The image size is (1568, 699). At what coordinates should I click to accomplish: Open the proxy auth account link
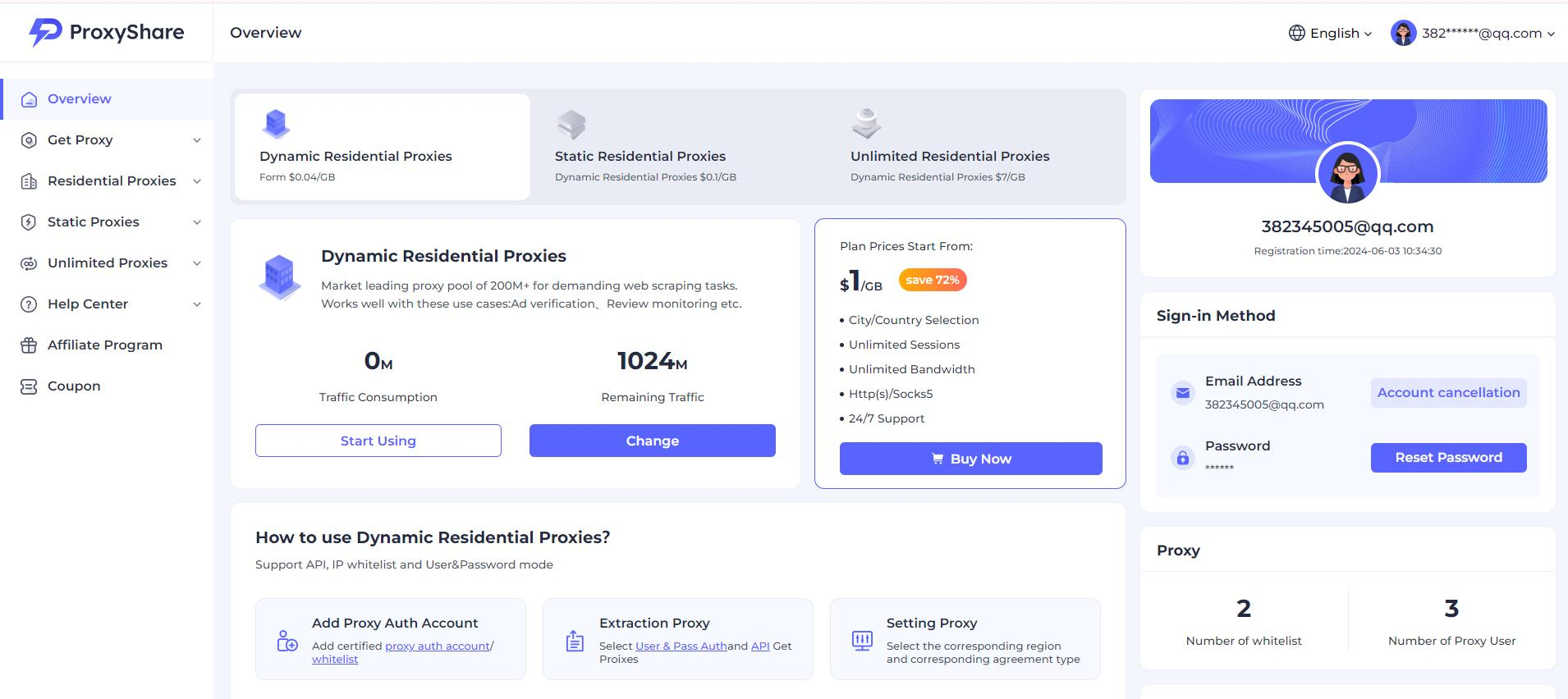click(x=438, y=646)
